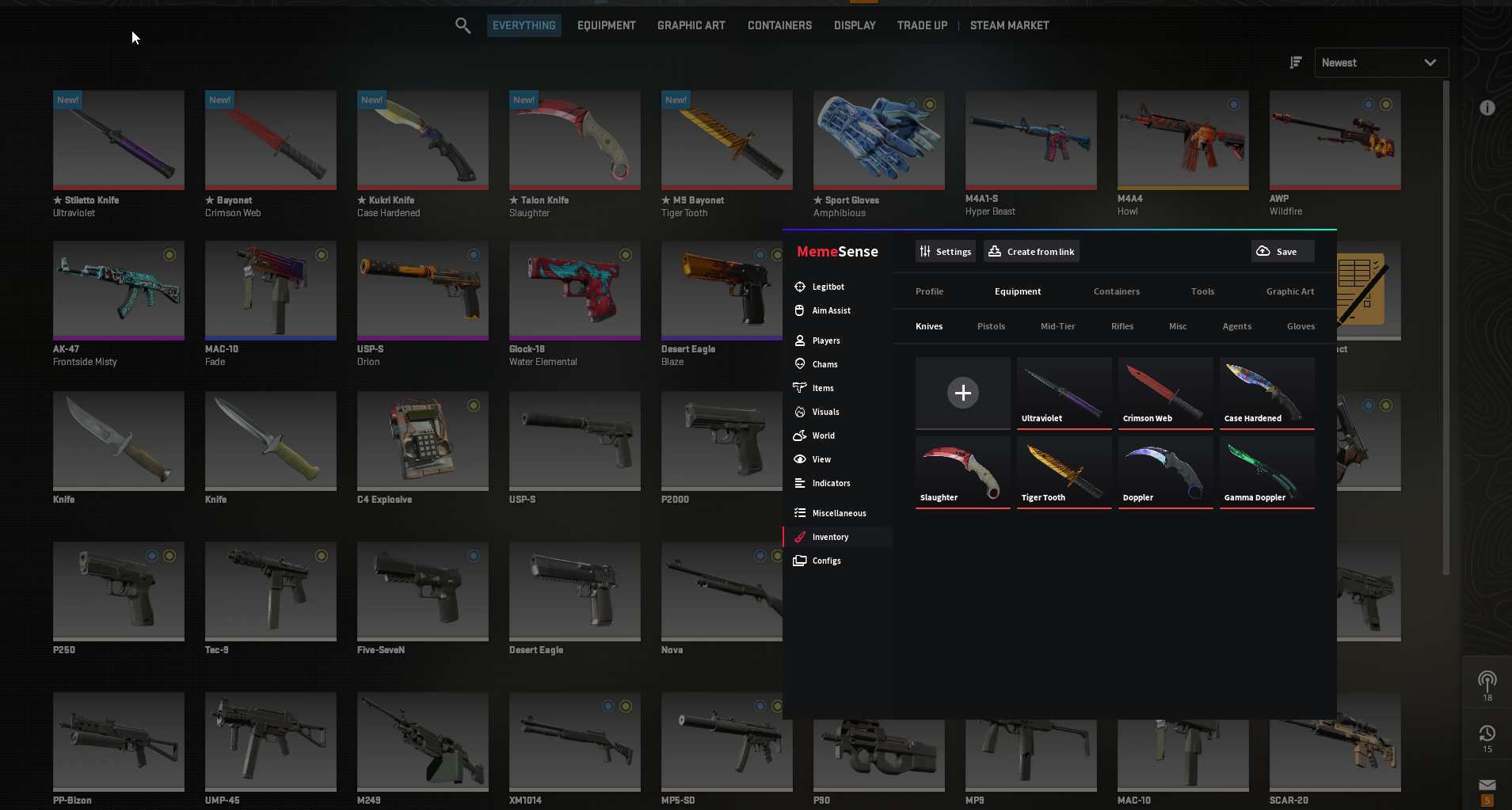This screenshot has height=810, width=1512.
Task: Open the Sport Gloves Amphibious item
Action: pyautogui.click(x=879, y=140)
